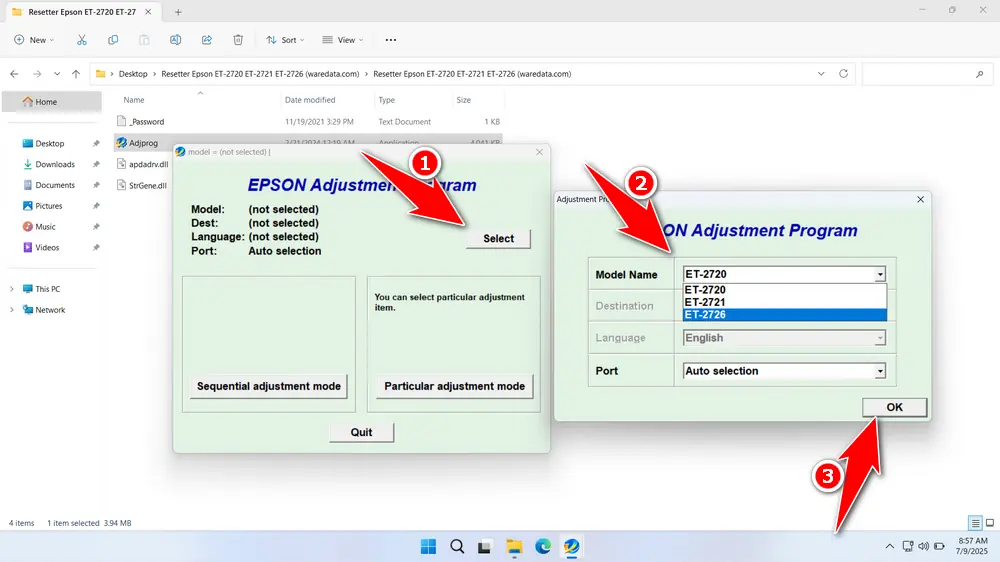The height and width of the screenshot is (562, 1000).
Task: Expand Network tree node
Action: point(11,310)
